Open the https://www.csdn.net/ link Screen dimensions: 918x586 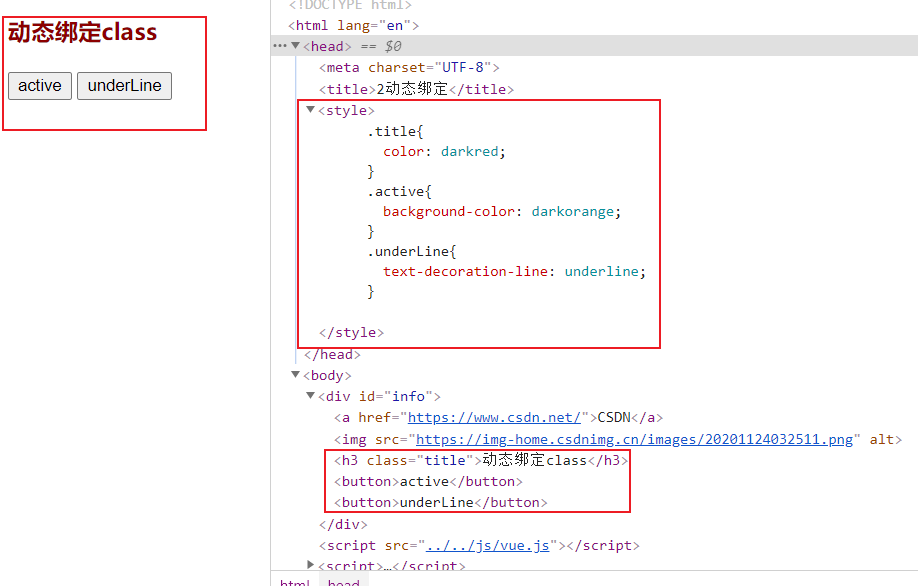[494, 417]
